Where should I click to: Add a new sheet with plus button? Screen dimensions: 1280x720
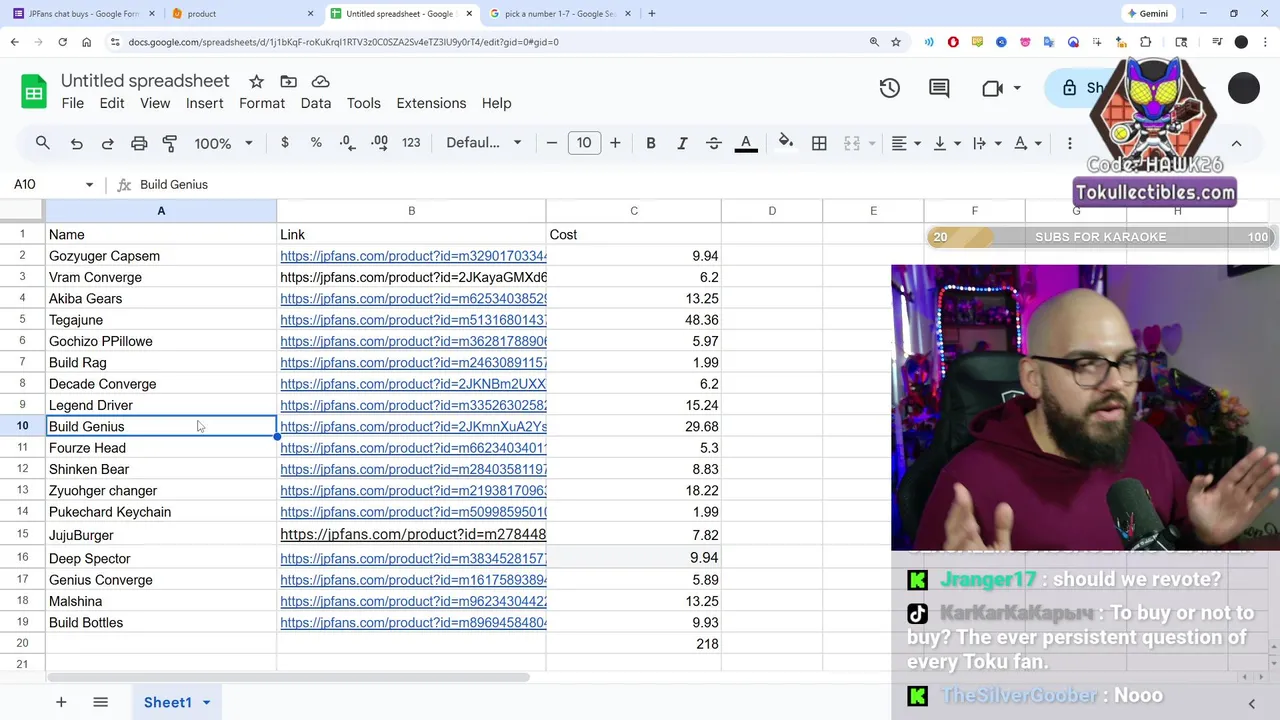(x=61, y=702)
